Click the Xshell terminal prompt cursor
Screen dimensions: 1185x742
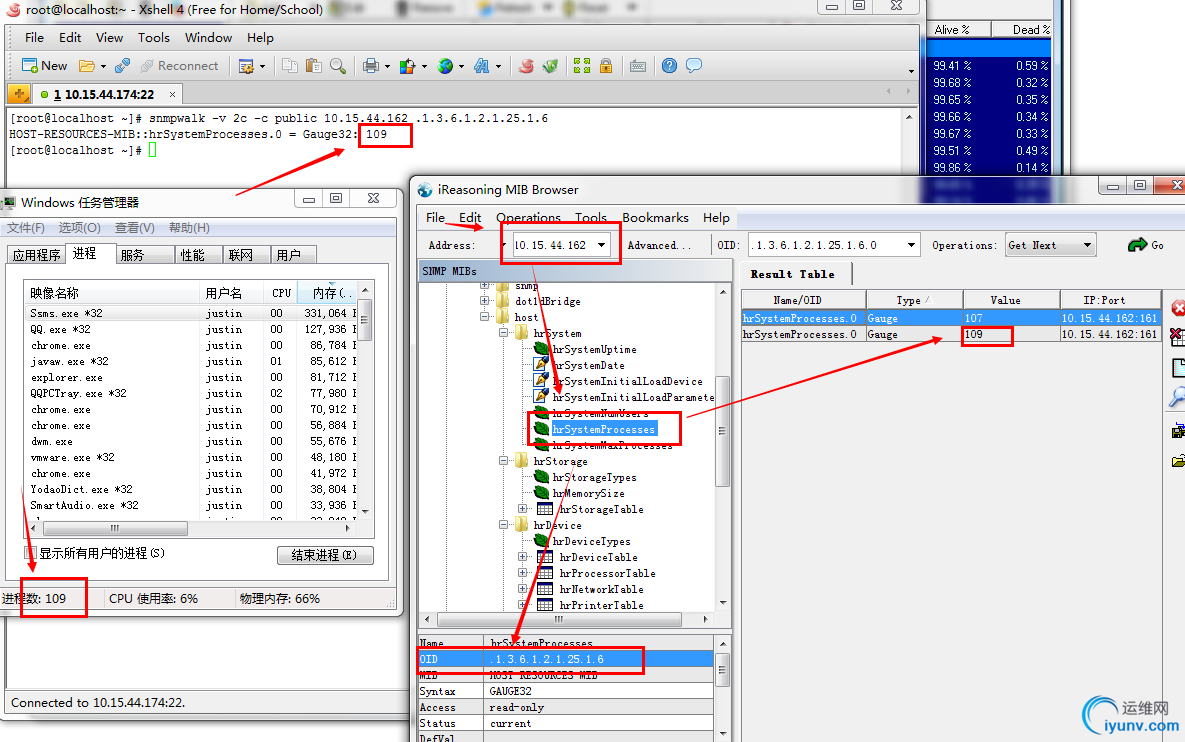153,150
